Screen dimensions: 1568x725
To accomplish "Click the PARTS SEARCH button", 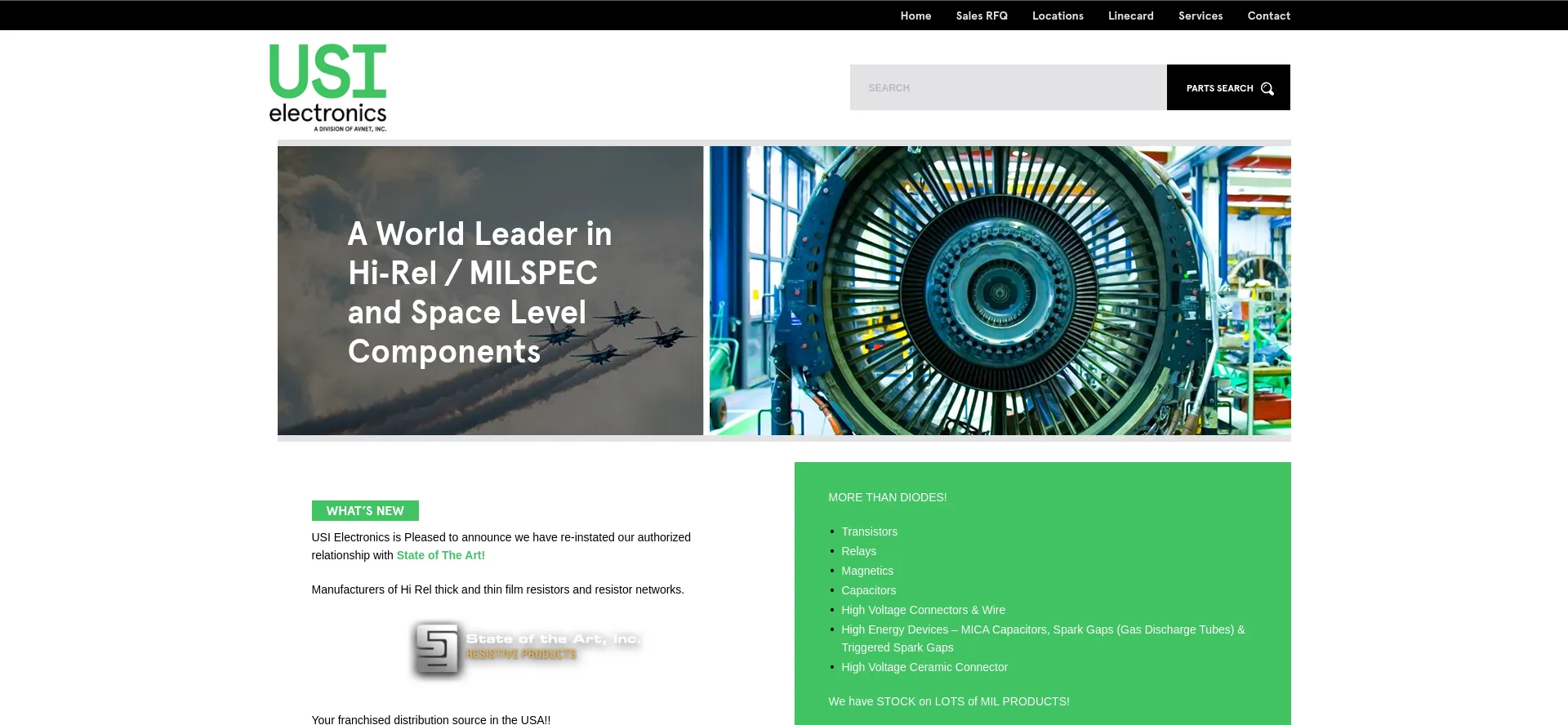I will (x=1228, y=87).
